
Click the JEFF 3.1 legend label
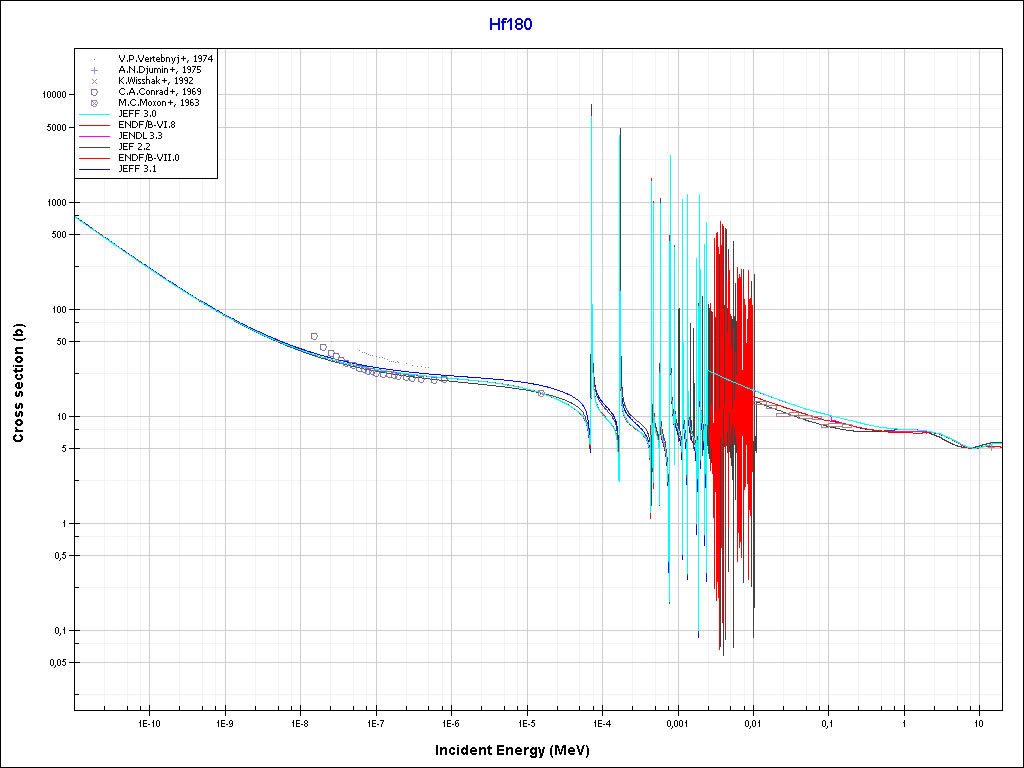click(137, 169)
